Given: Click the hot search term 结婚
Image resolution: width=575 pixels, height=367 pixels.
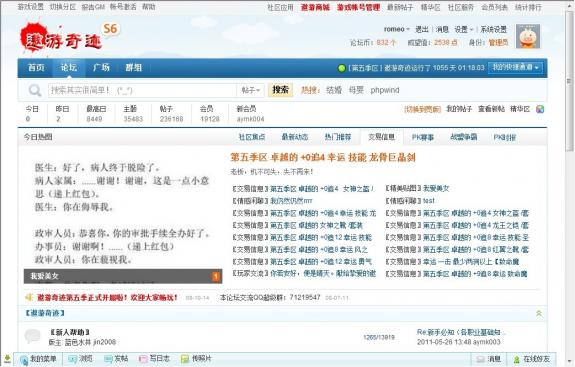Looking at the screenshot, I should (334, 90).
